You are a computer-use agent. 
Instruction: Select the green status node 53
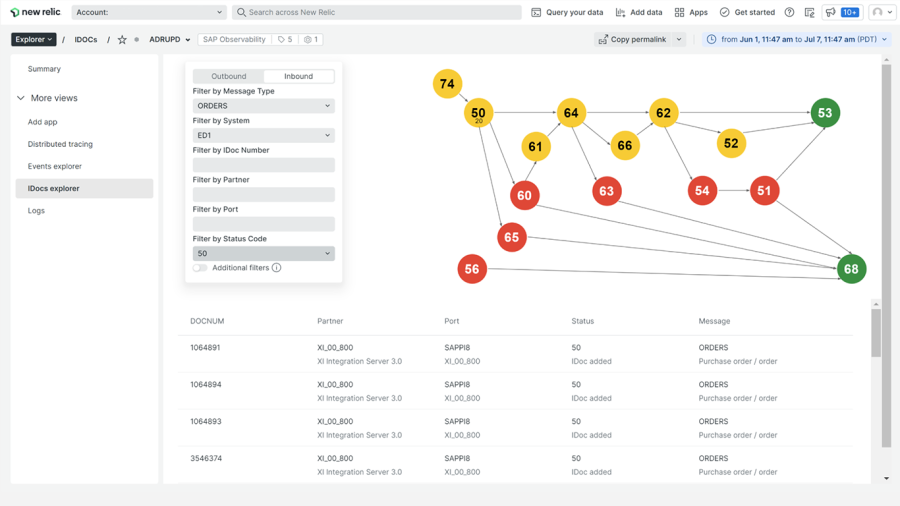point(825,112)
